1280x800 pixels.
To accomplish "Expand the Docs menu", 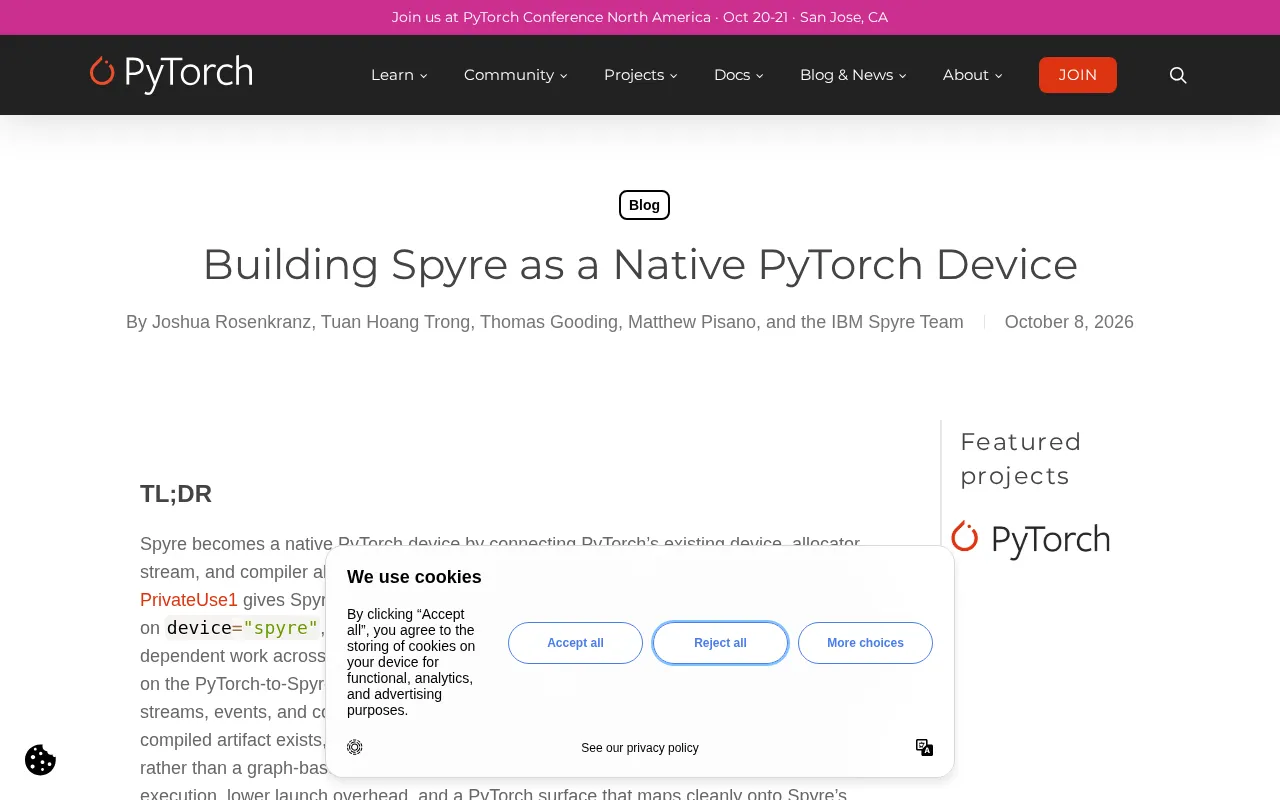I will (x=738, y=75).
